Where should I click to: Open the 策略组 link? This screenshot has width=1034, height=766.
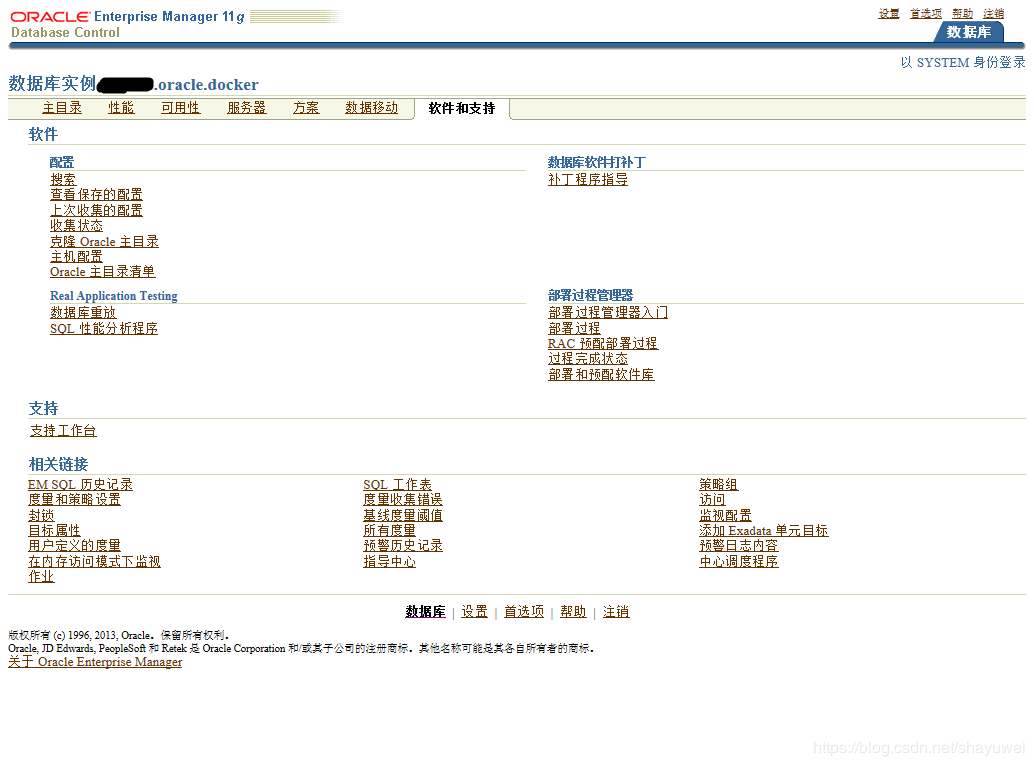click(x=719, y=485)
